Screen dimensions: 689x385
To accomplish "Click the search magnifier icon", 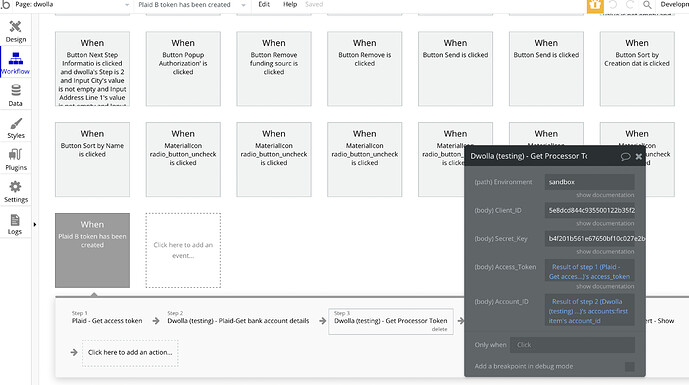I will tap(647, 5).
